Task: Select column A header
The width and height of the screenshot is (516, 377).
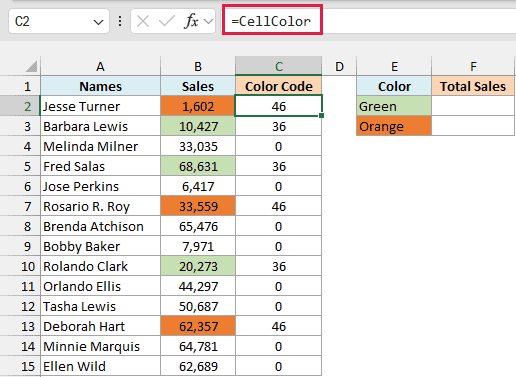Action: (x=100, y=66)
